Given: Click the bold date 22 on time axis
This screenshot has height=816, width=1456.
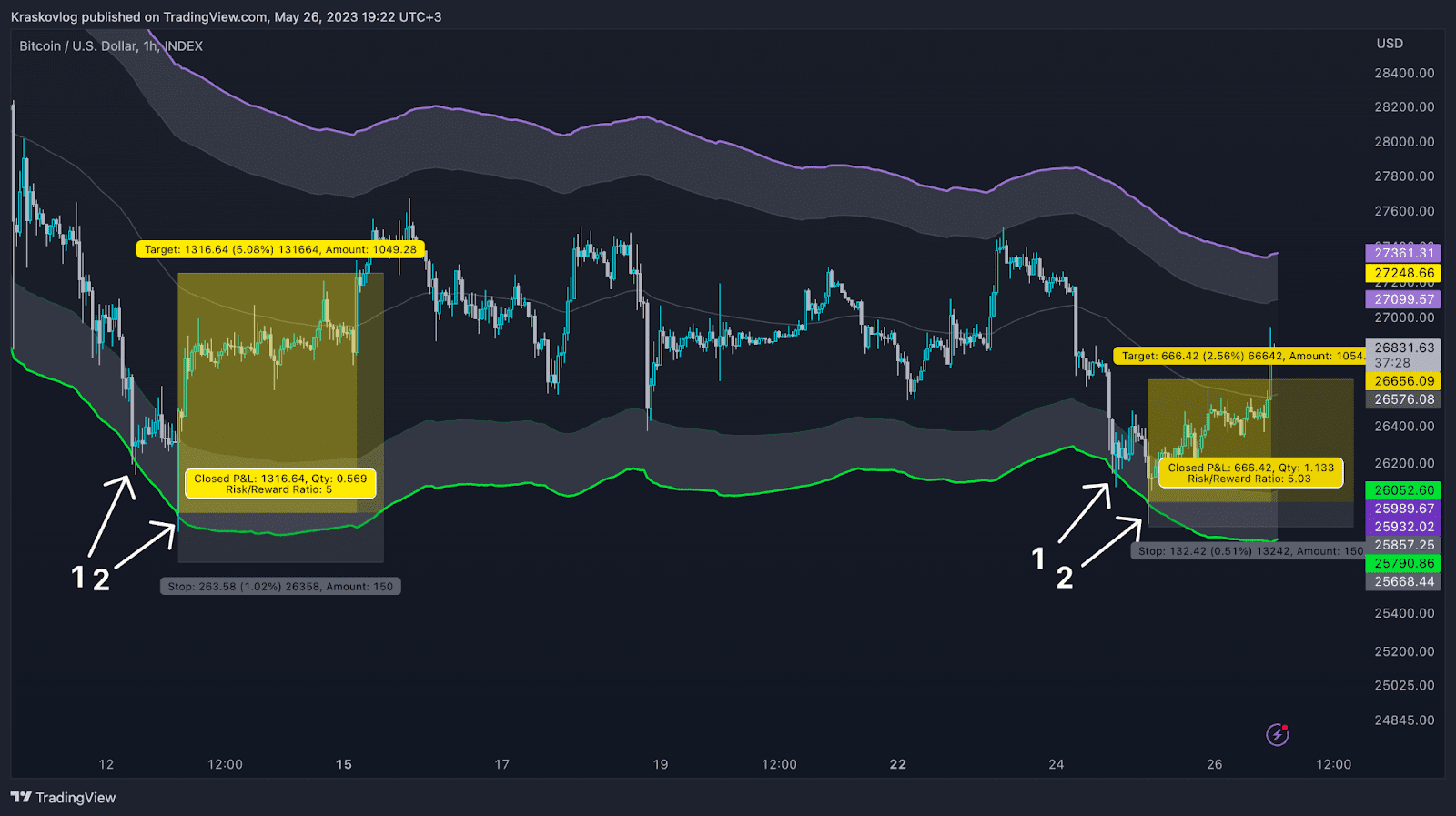Looking at the screenshot, I should click(898, 764).
